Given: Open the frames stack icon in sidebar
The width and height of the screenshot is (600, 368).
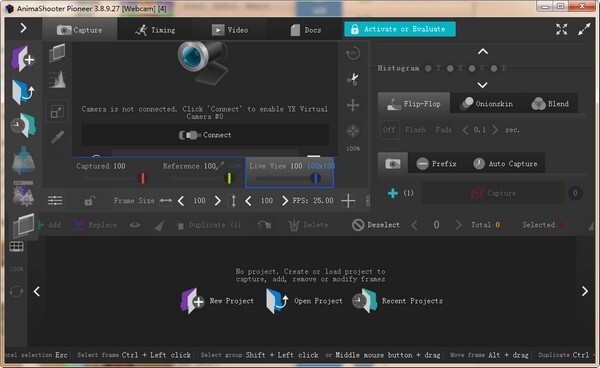Looking at the screenshot, I should pyautogui.click(x=23, y=226).
